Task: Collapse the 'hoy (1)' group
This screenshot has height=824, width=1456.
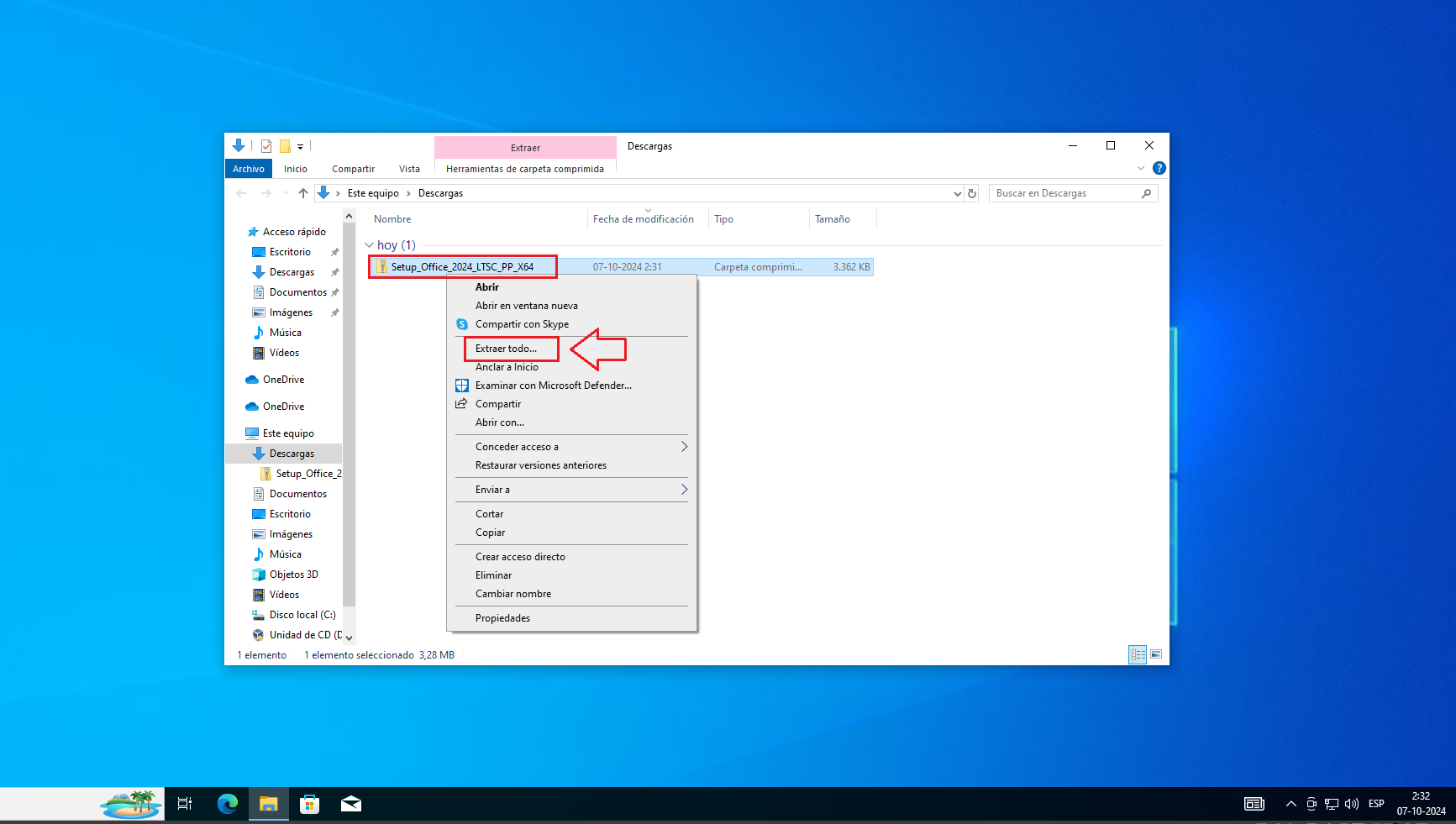Action: click(369, 245)
